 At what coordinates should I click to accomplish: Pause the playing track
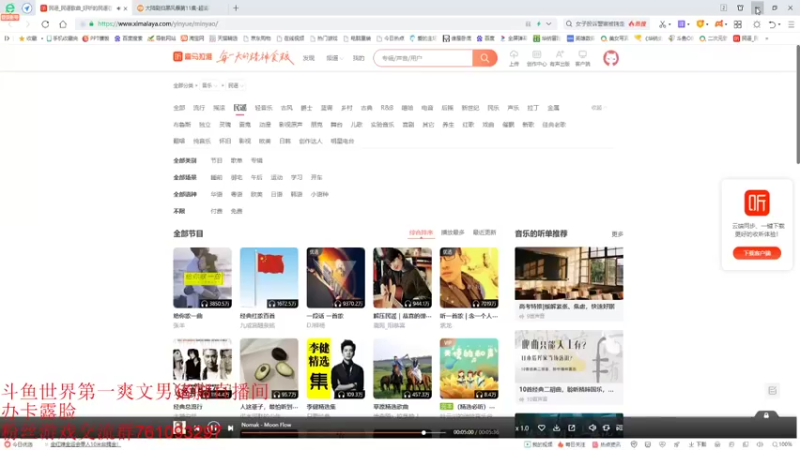[214, 428]
